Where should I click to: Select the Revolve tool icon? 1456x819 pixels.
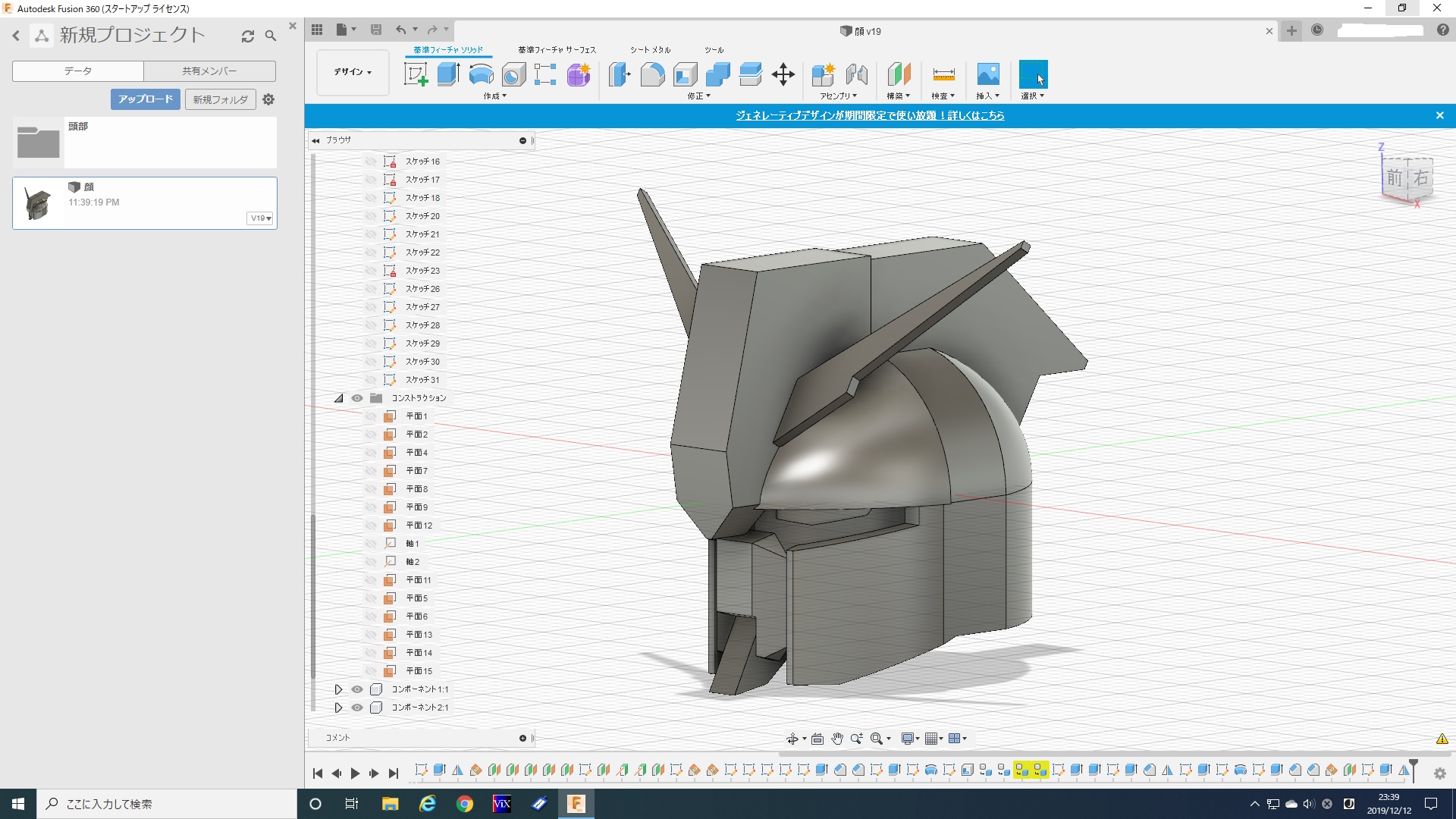481,74
